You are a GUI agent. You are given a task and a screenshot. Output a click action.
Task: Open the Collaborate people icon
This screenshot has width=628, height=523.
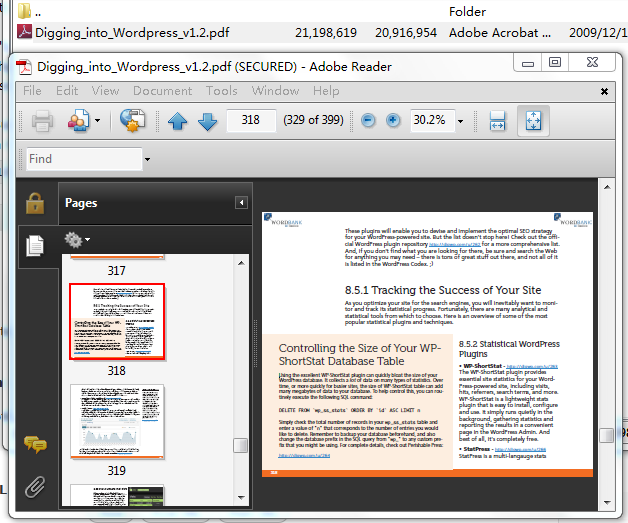[x=78, y=120]
